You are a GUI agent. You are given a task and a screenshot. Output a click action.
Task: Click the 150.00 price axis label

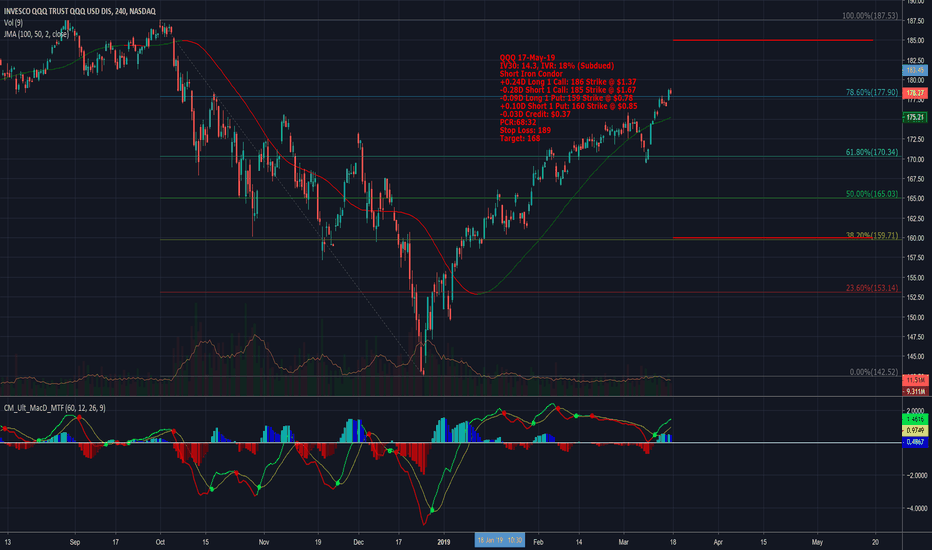pos(915,317)
